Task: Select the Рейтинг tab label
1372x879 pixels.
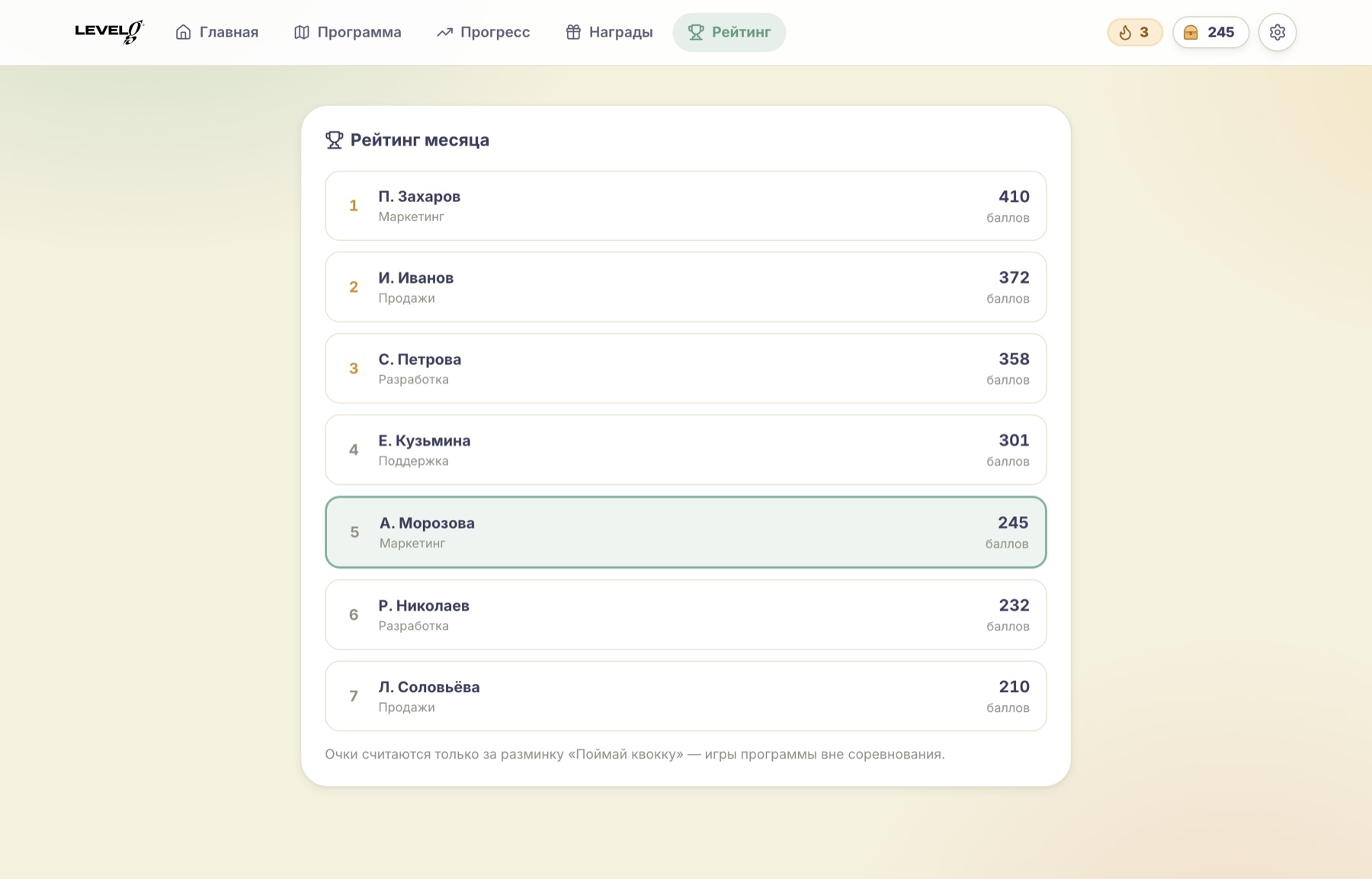Action: click(x=741, y=32)
